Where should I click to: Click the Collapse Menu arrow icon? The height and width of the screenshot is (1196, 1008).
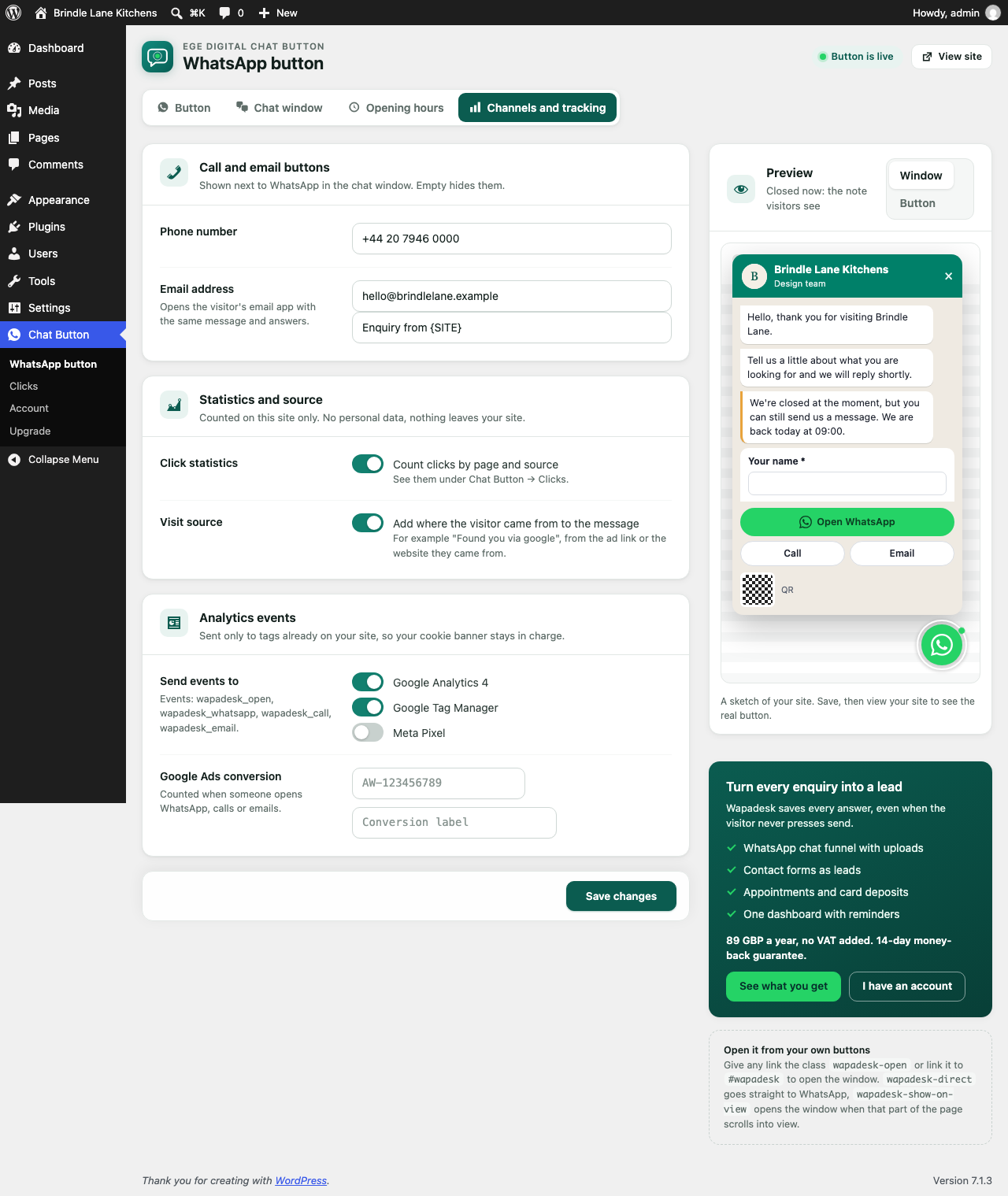pyautogui.click(x=14, y=460)
